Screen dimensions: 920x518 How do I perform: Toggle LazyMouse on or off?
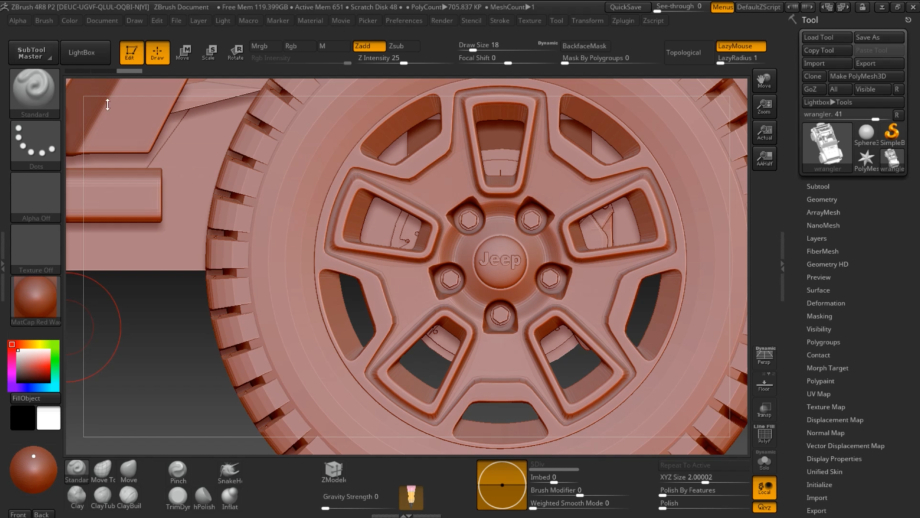pyautogui.click(x=740, y=46)
